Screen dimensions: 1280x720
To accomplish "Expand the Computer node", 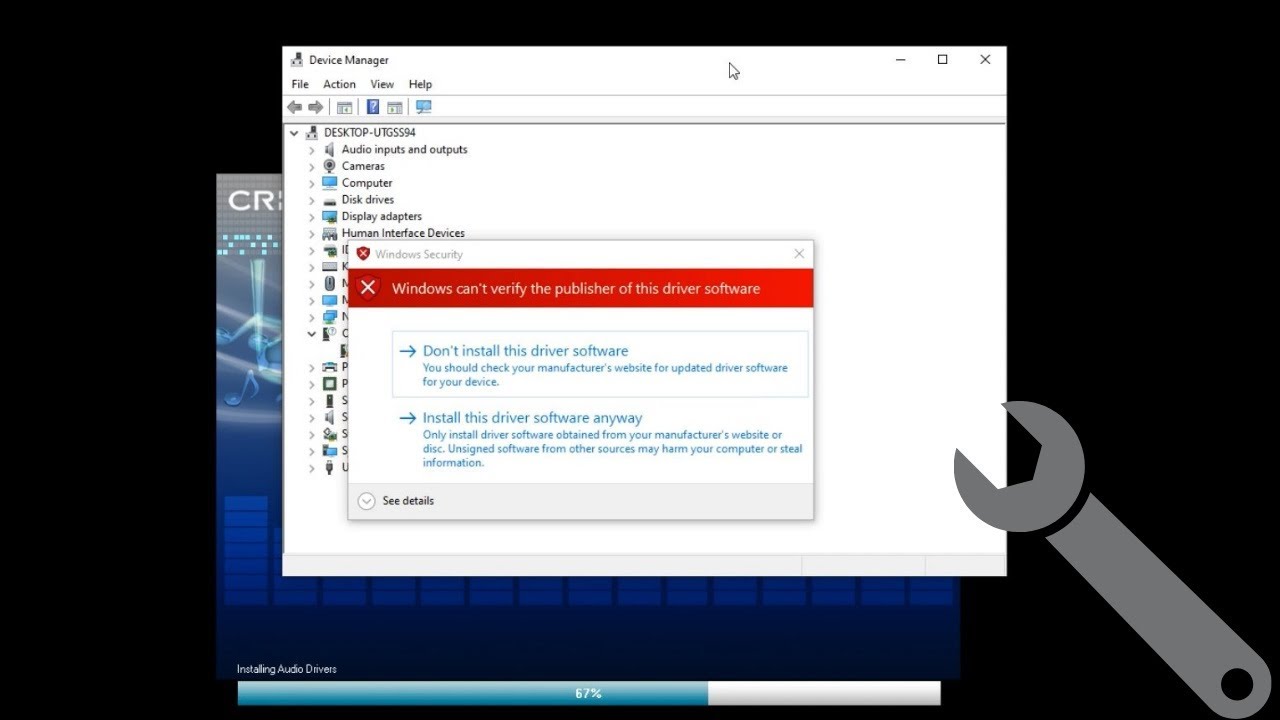I will click(311, 184).
